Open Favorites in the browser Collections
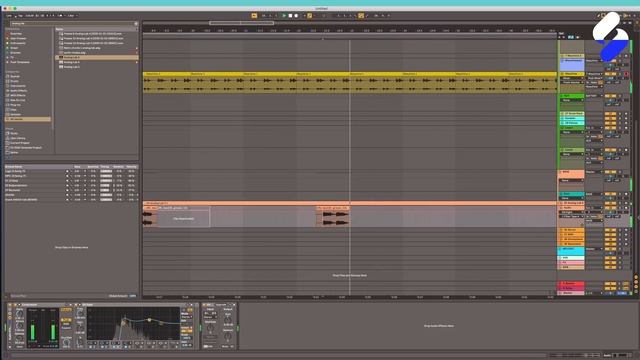 coord(16,33)
